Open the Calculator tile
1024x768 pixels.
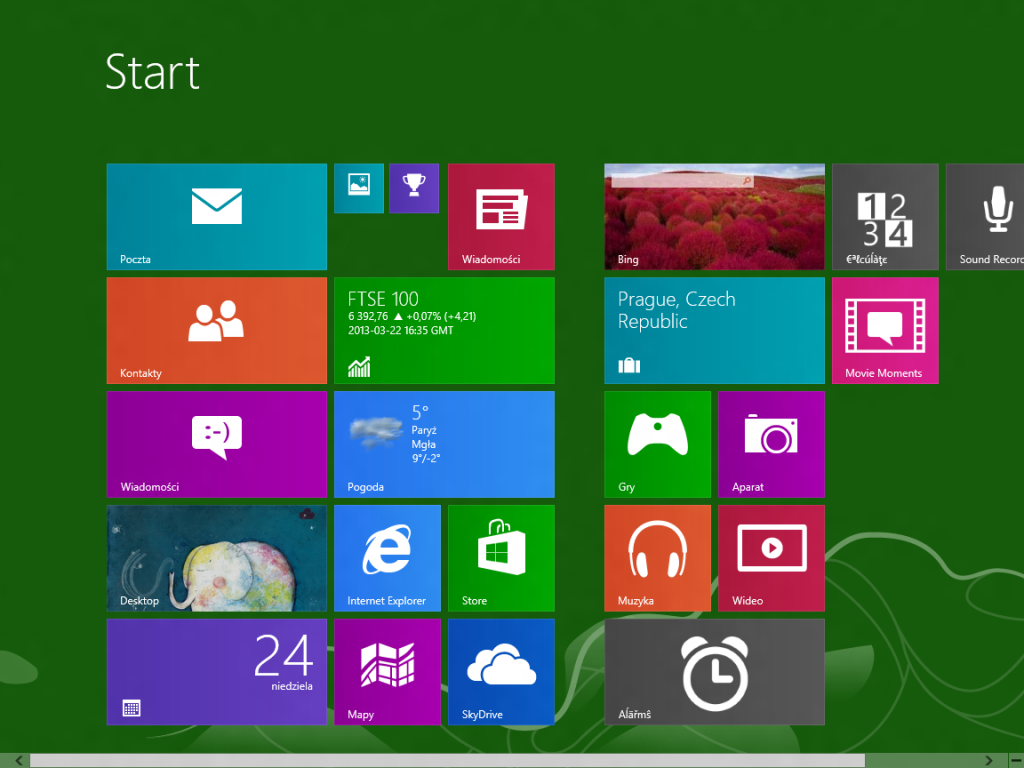point(885,217)
